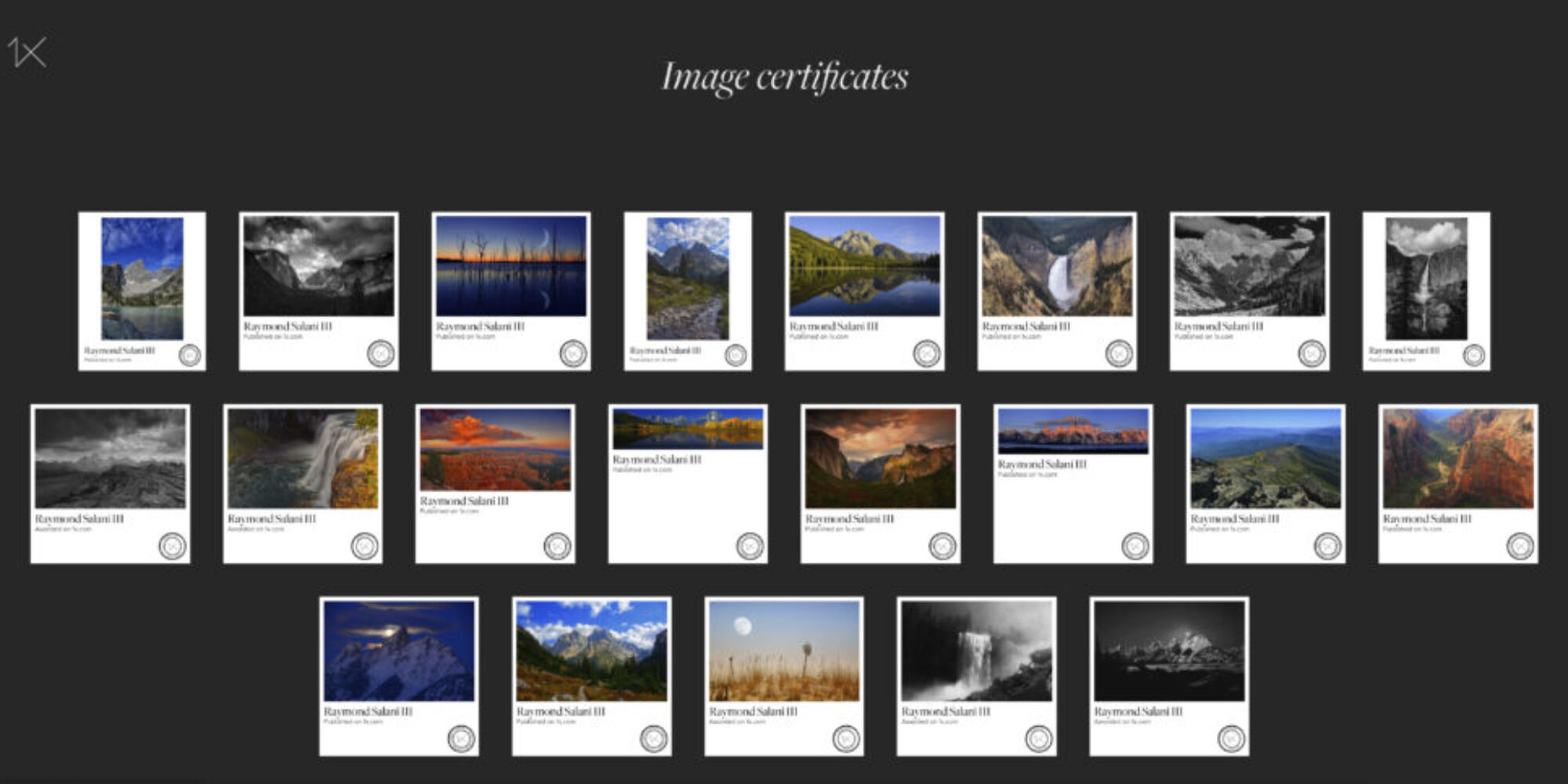Viewport: 1568px width, 784px height.
Task: Open the black-and-white stormy valley photo in the top row
Action: point(318,267)
